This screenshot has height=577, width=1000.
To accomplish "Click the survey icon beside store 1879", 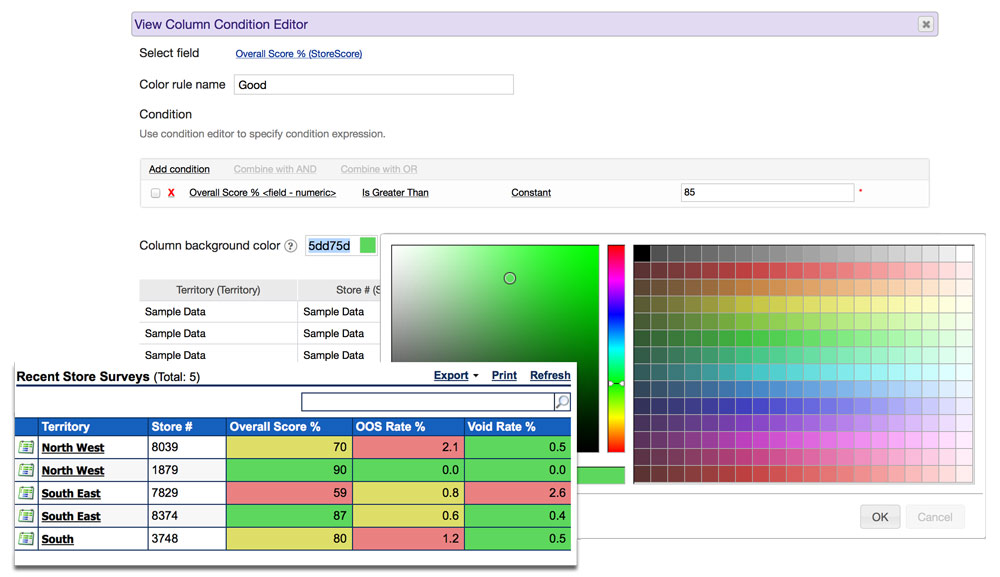I will point(25,470).
